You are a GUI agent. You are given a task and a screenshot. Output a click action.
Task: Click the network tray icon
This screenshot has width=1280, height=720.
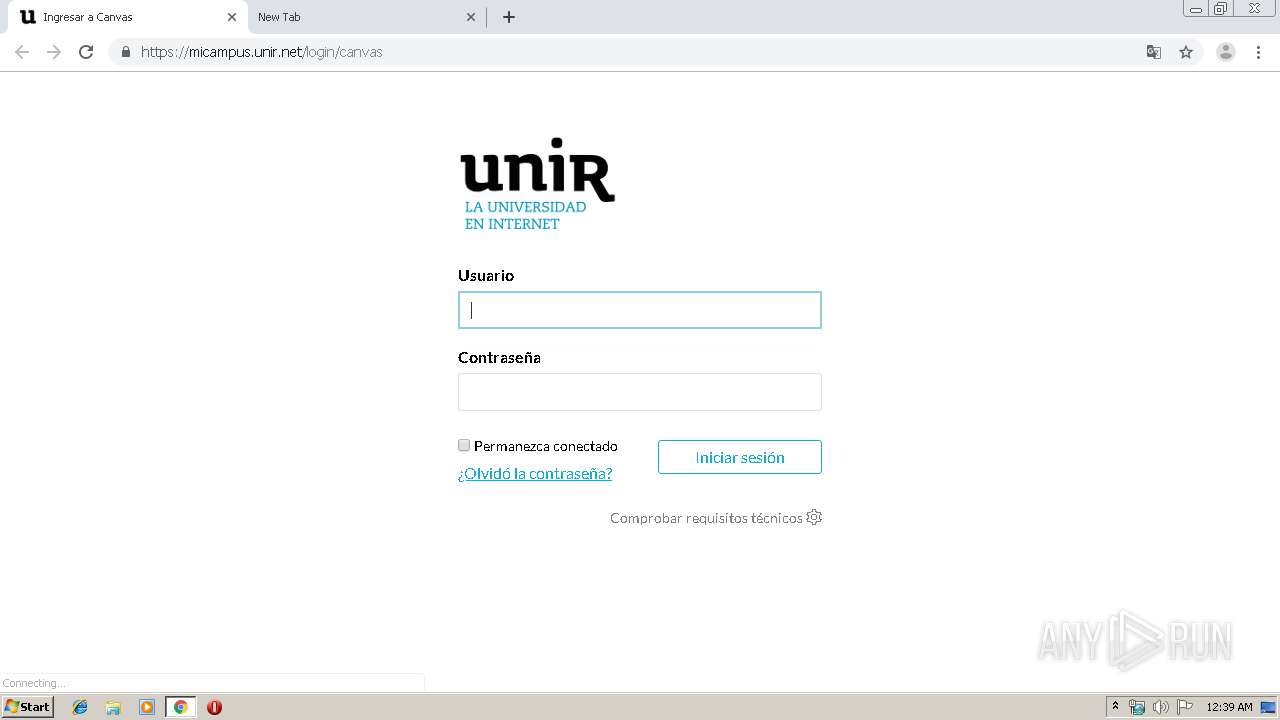point(1137,707)
